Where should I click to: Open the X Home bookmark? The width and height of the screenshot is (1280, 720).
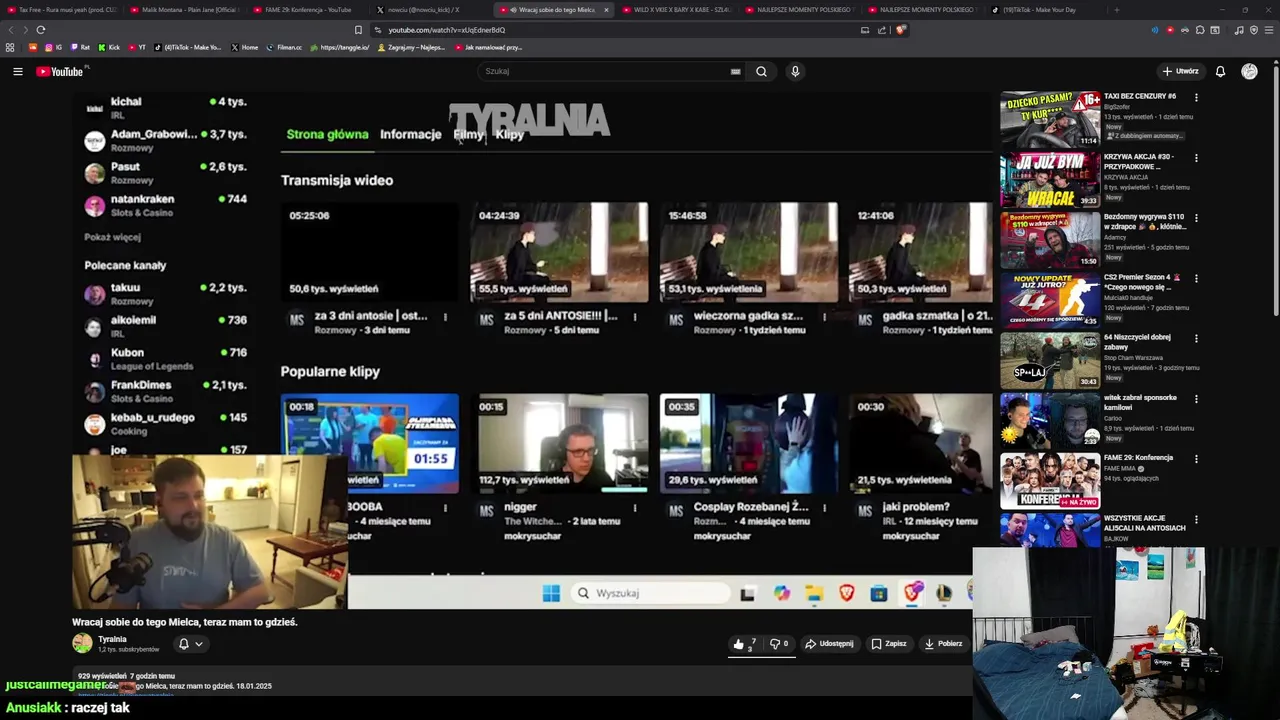point(244,47)
